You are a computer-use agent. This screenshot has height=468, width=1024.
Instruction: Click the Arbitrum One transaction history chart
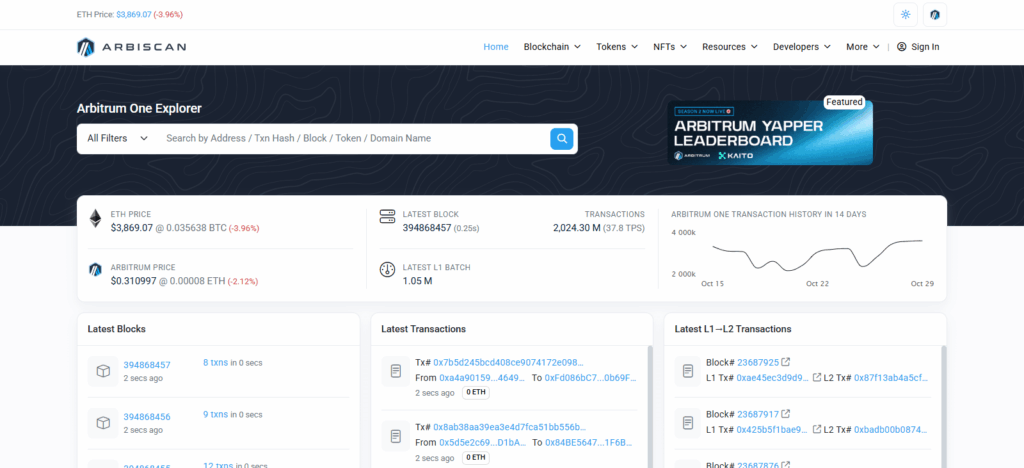click(803, 258)
